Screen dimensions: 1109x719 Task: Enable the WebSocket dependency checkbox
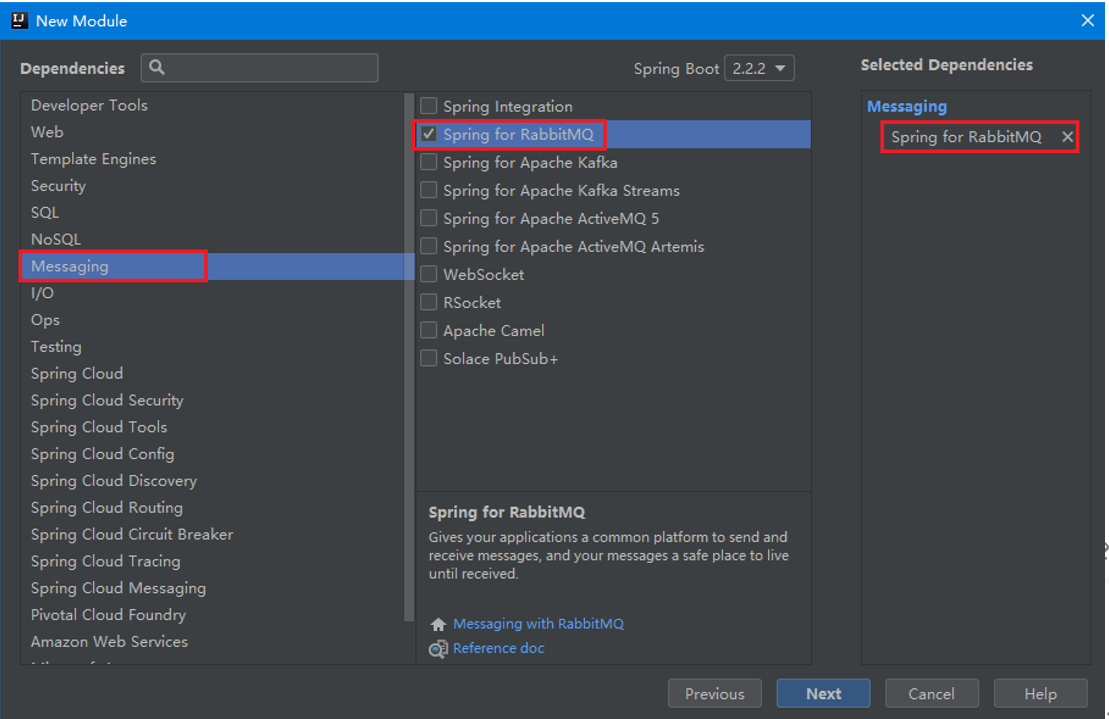[x=429, y=274]
